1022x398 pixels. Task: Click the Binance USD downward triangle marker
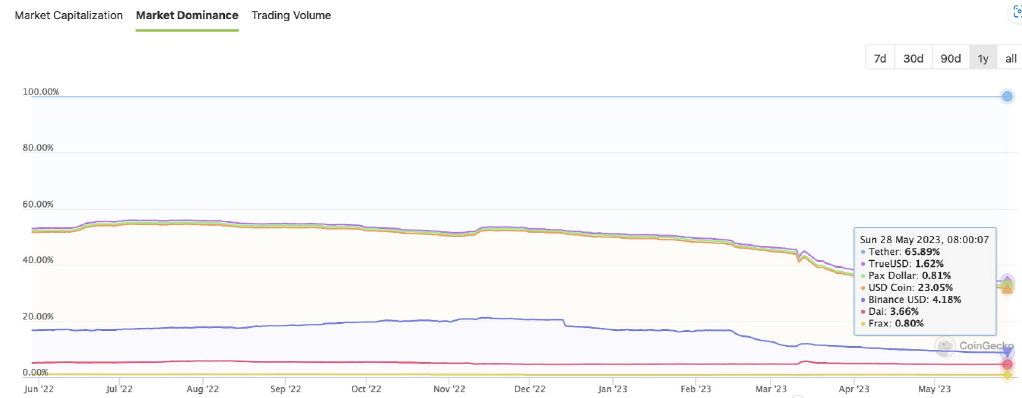pos(1008,353)
